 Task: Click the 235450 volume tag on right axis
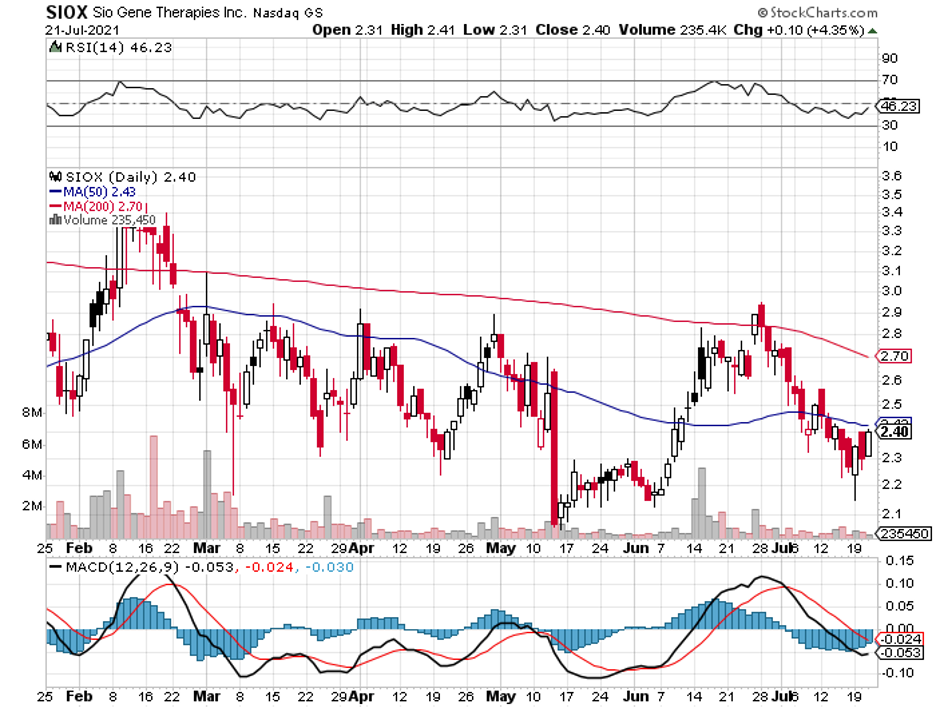(x=904, y=534)
